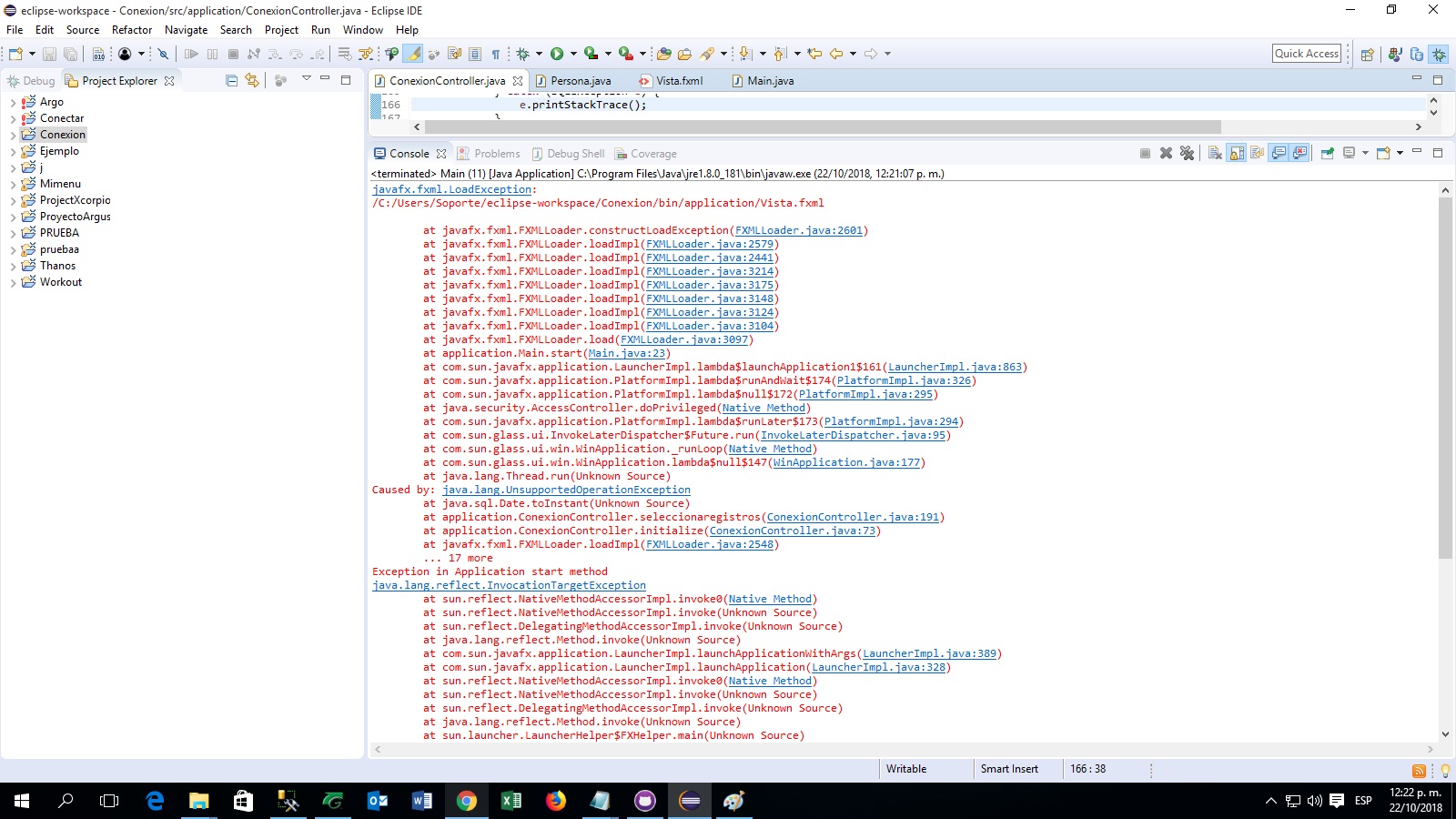1456x819 pixels.
Task: Pin the Console view
Action: click(1327, 153)
